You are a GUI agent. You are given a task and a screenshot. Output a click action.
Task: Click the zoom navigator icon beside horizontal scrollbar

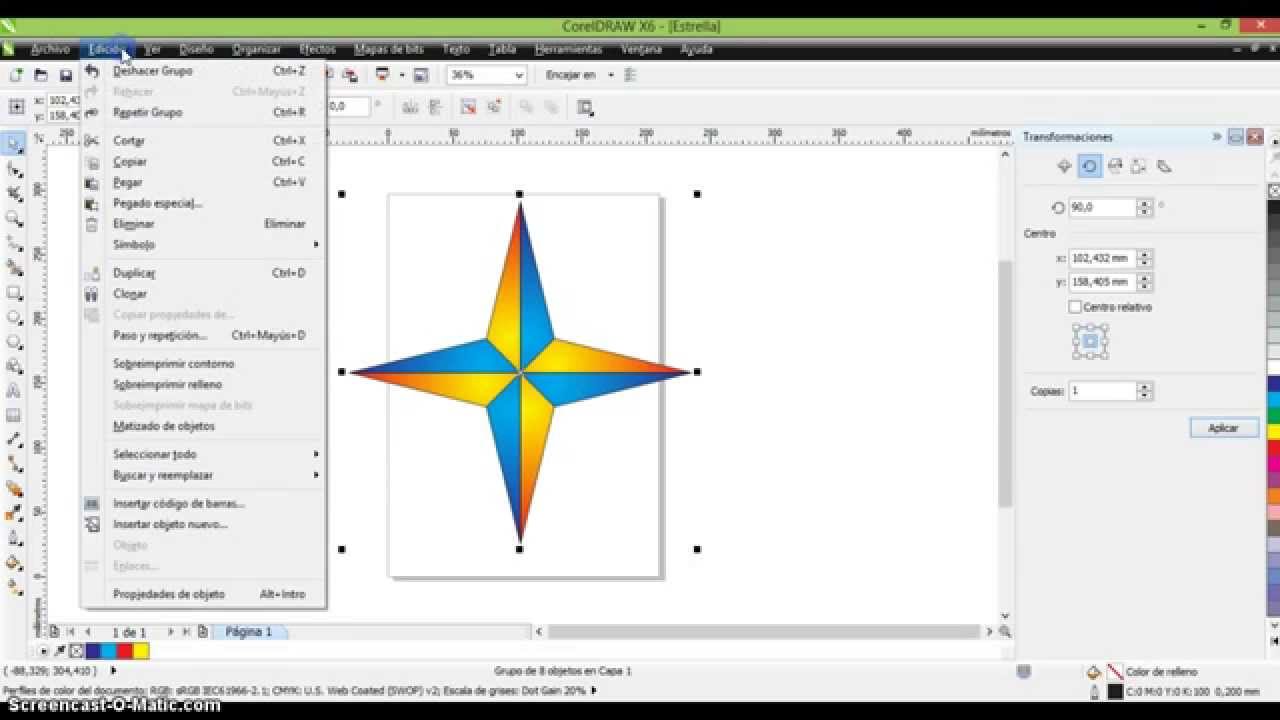(1004, 632)
